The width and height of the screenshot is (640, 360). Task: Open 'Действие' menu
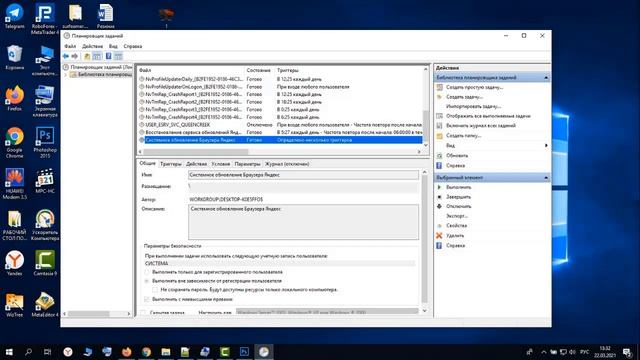[92, 46]
